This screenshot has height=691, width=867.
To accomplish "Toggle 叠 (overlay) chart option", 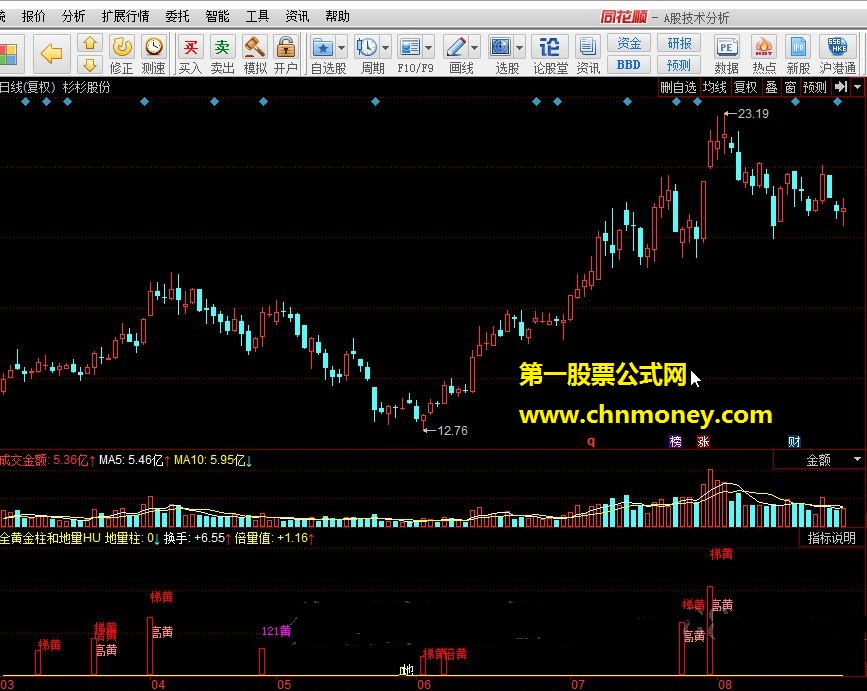I will [x=771, y=87].
